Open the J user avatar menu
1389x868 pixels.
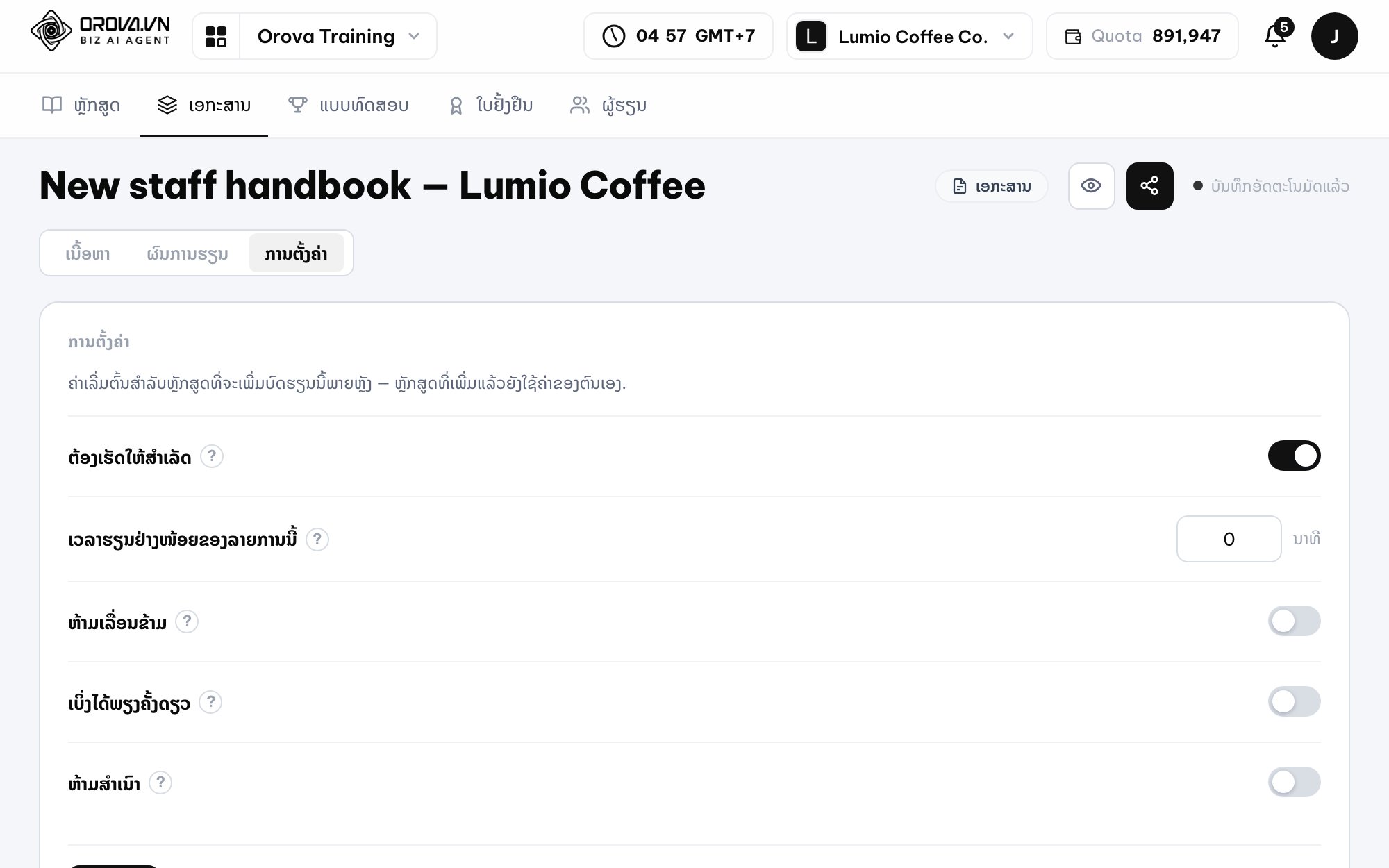coord(1334,36)
